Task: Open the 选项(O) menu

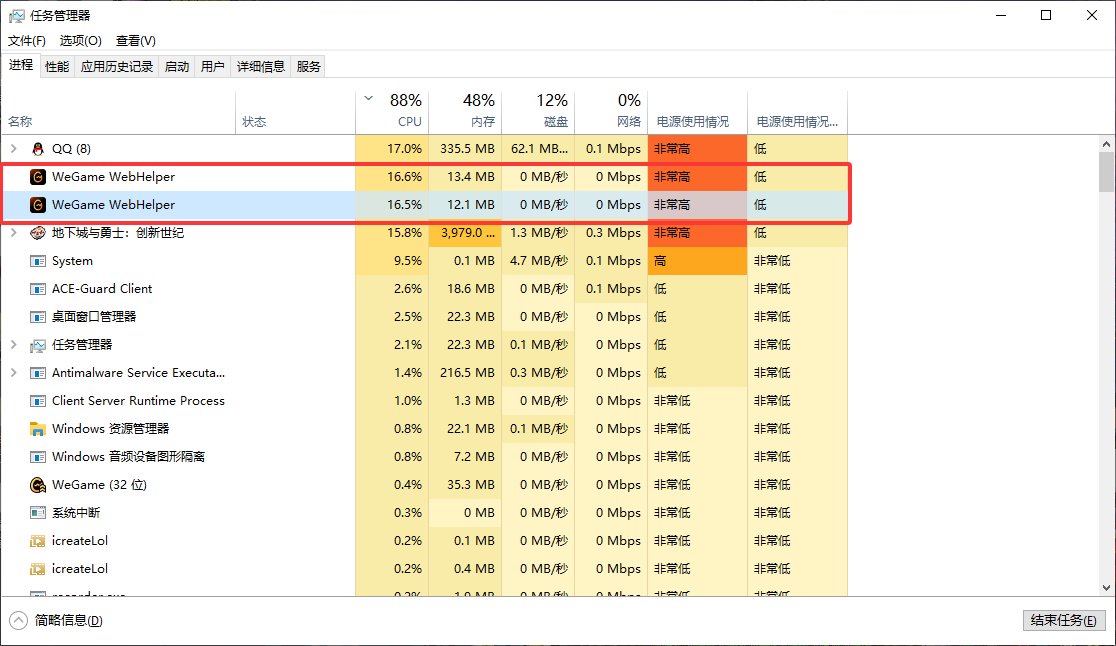Action: tap(80, 41)
